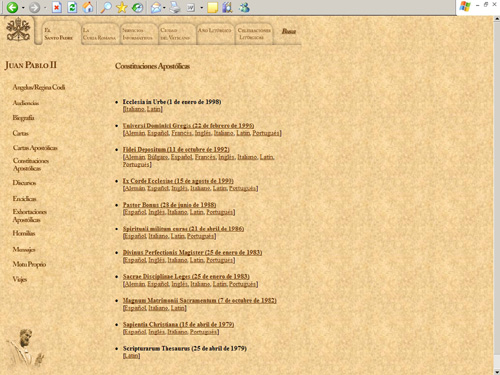This screenshot has height=375, width=500.
Task: Expand the Mail button dropdown arrow
Action: (x=164, y=7)
